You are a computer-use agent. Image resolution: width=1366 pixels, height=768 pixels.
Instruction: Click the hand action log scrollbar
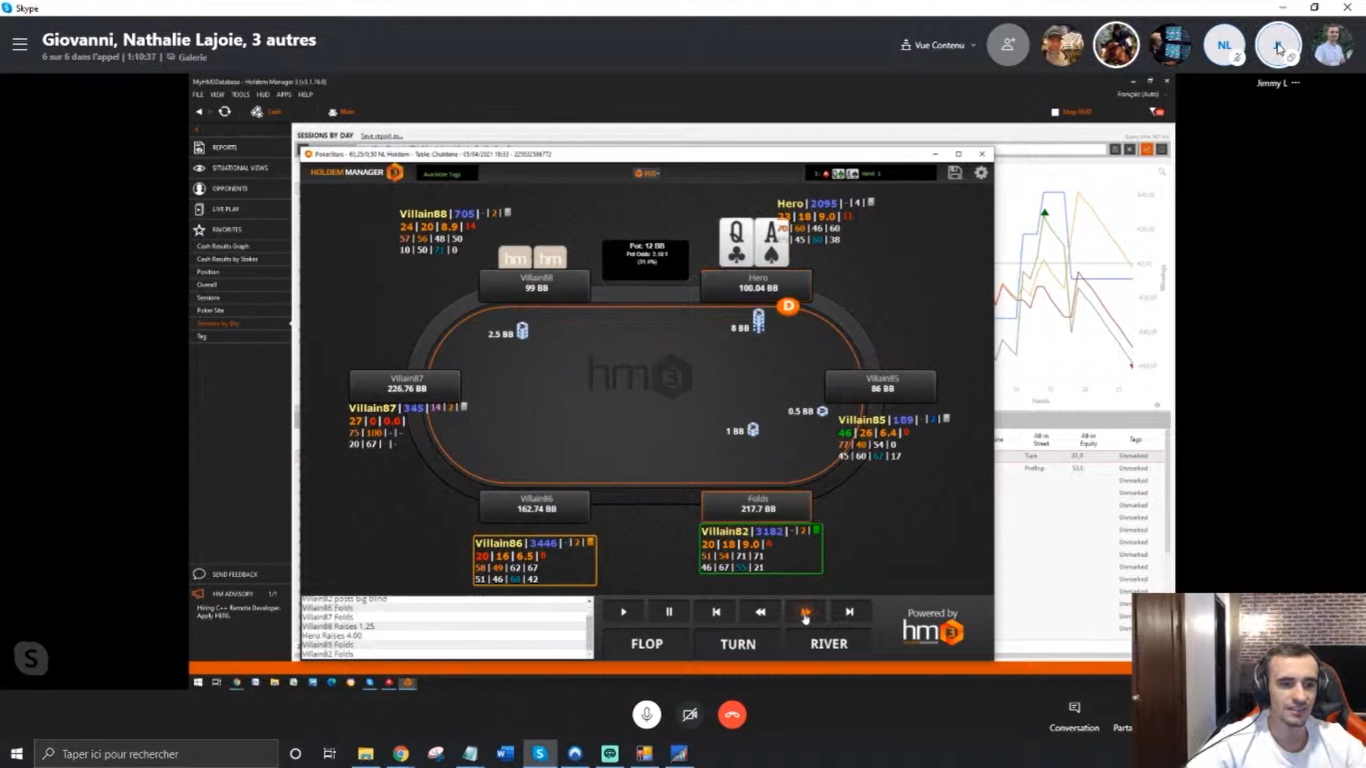[x=589, y=627]
